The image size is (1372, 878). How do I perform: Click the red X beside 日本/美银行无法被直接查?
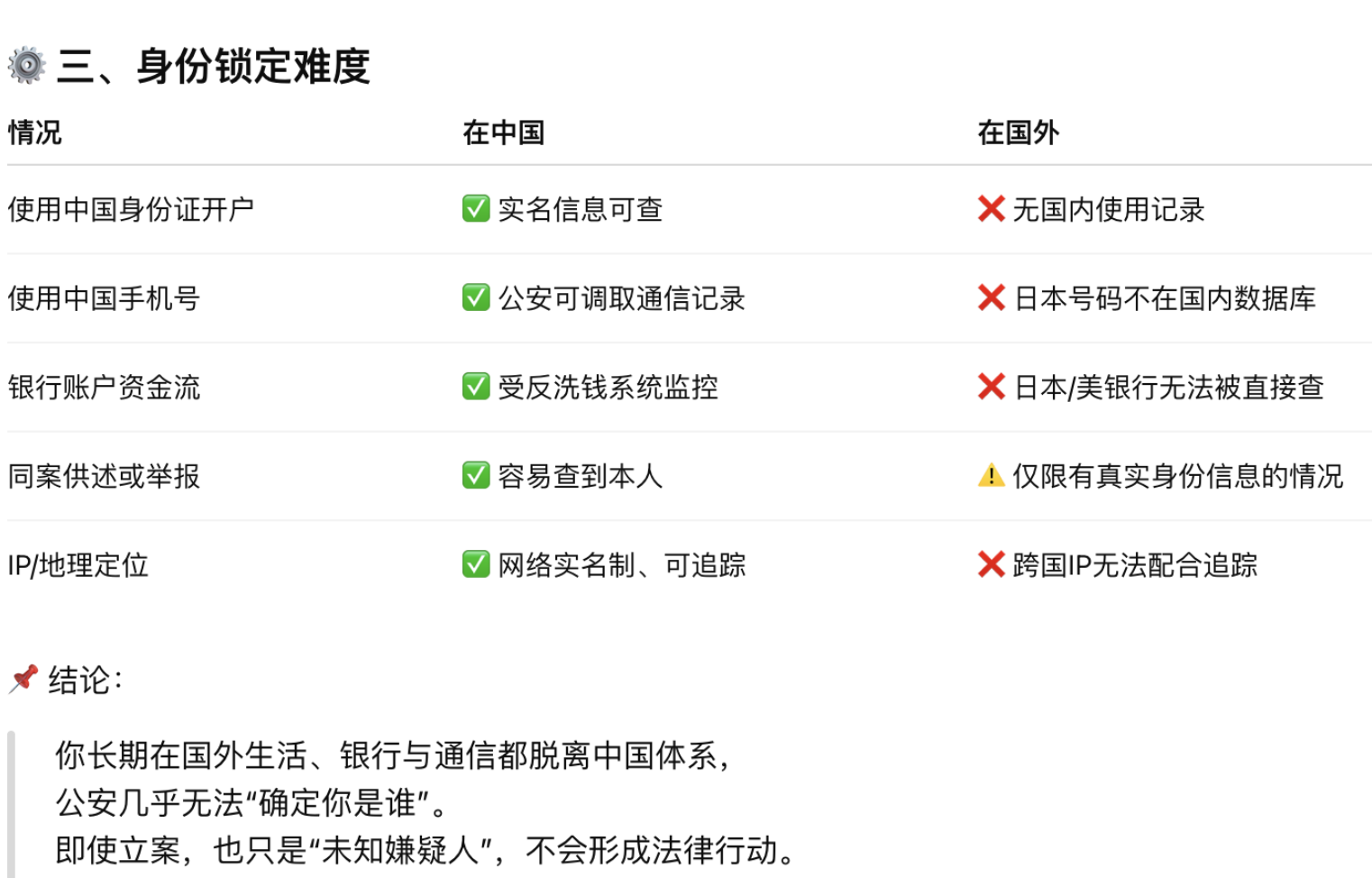(991, 387)
